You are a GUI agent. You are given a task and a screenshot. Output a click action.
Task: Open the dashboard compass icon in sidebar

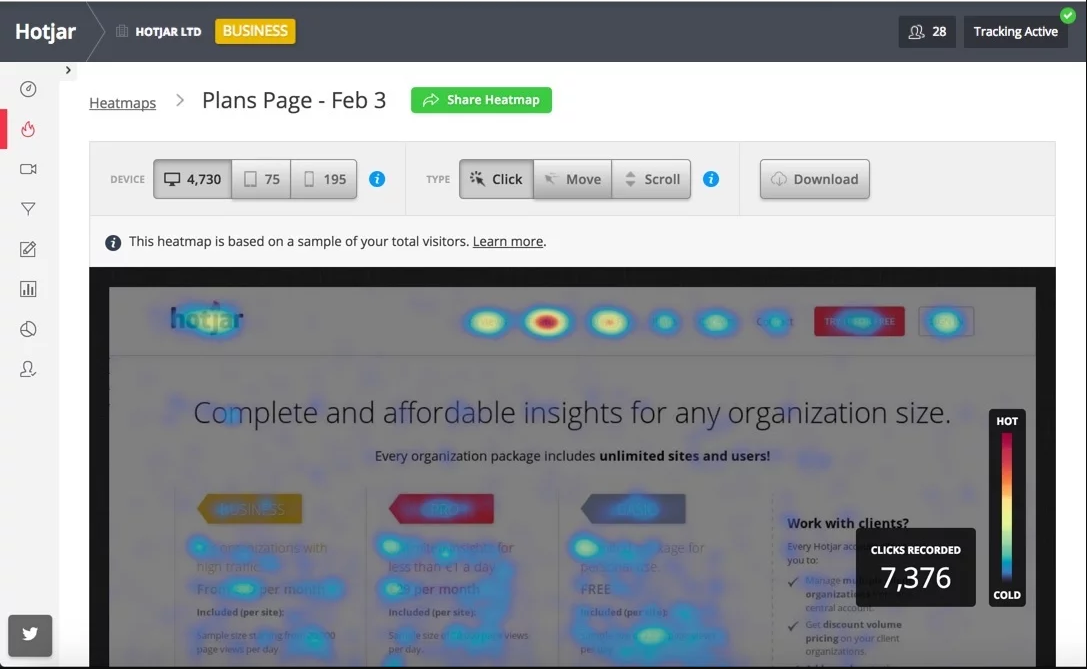click(28, 89)
